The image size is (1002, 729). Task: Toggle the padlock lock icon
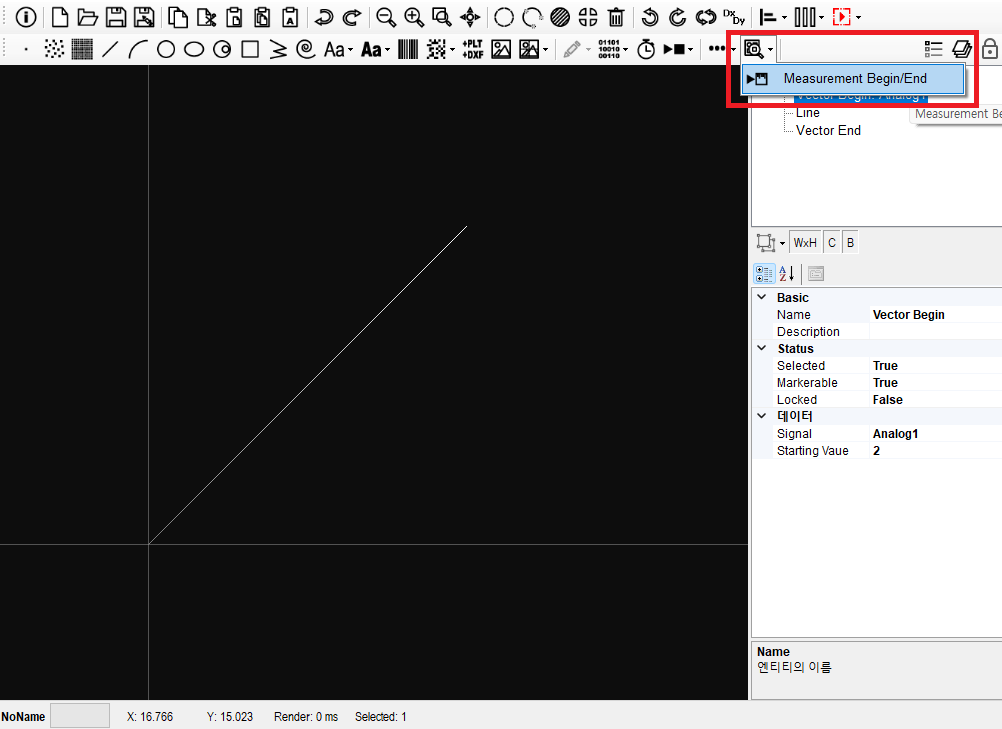(990, 49)
